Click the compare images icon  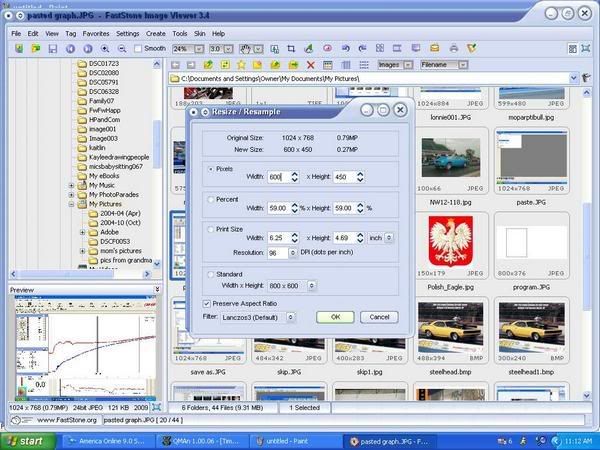[x=380, y=49]
